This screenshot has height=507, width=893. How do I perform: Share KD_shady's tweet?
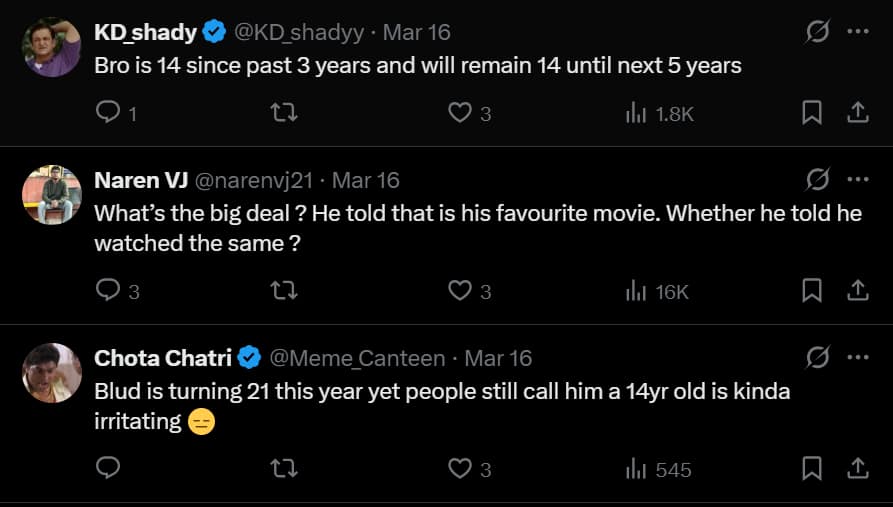pos(857,113)
